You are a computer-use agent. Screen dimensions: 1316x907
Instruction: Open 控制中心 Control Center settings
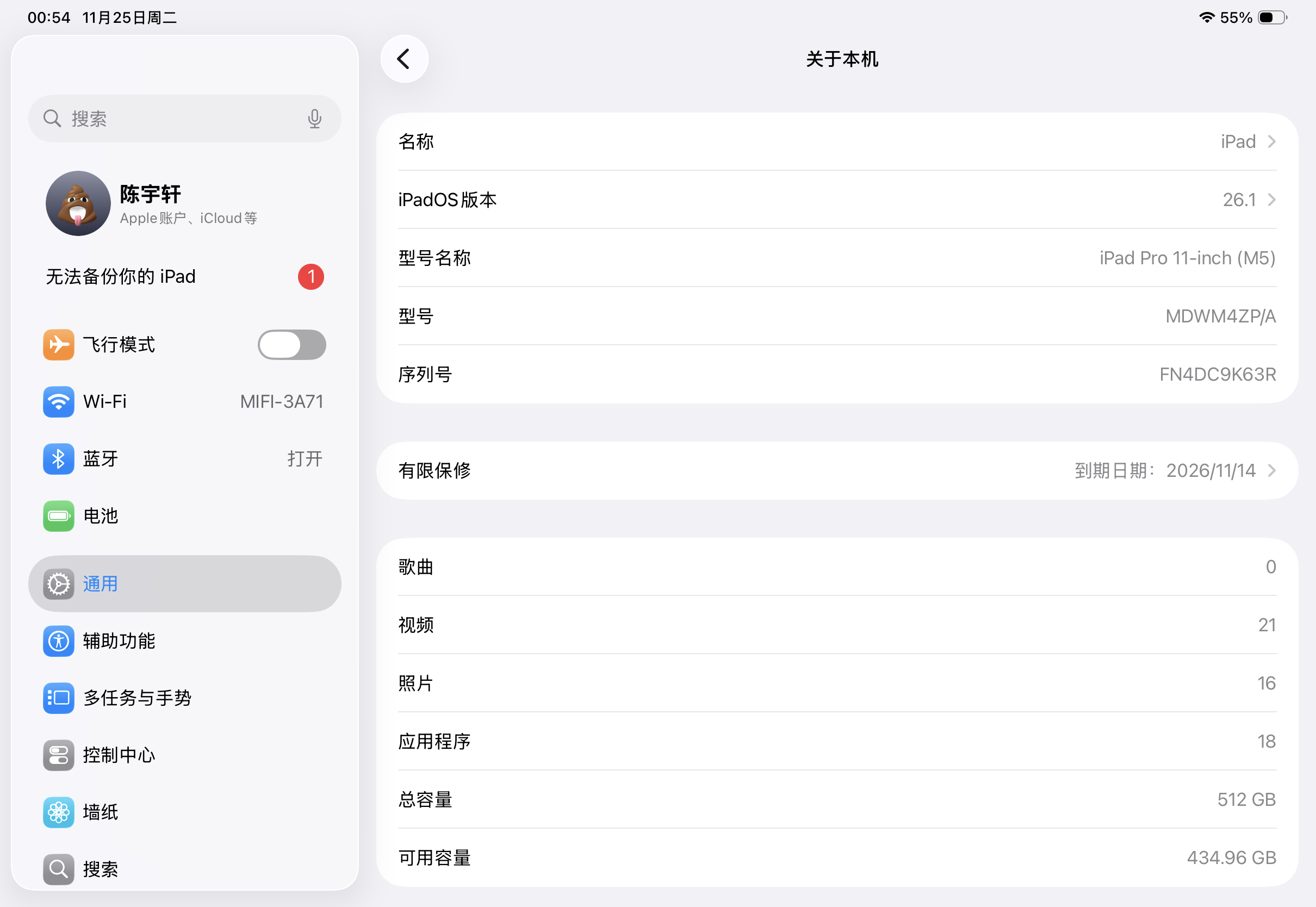(184, 755)
